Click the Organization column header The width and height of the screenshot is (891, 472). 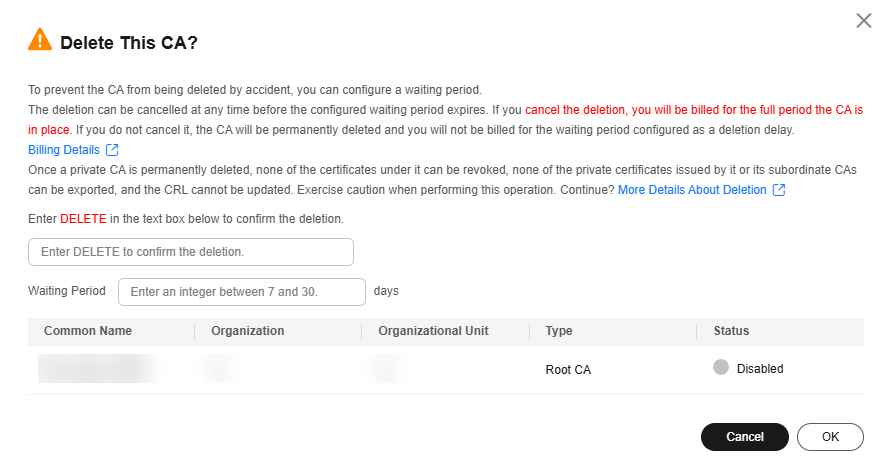tap(248, 331)
